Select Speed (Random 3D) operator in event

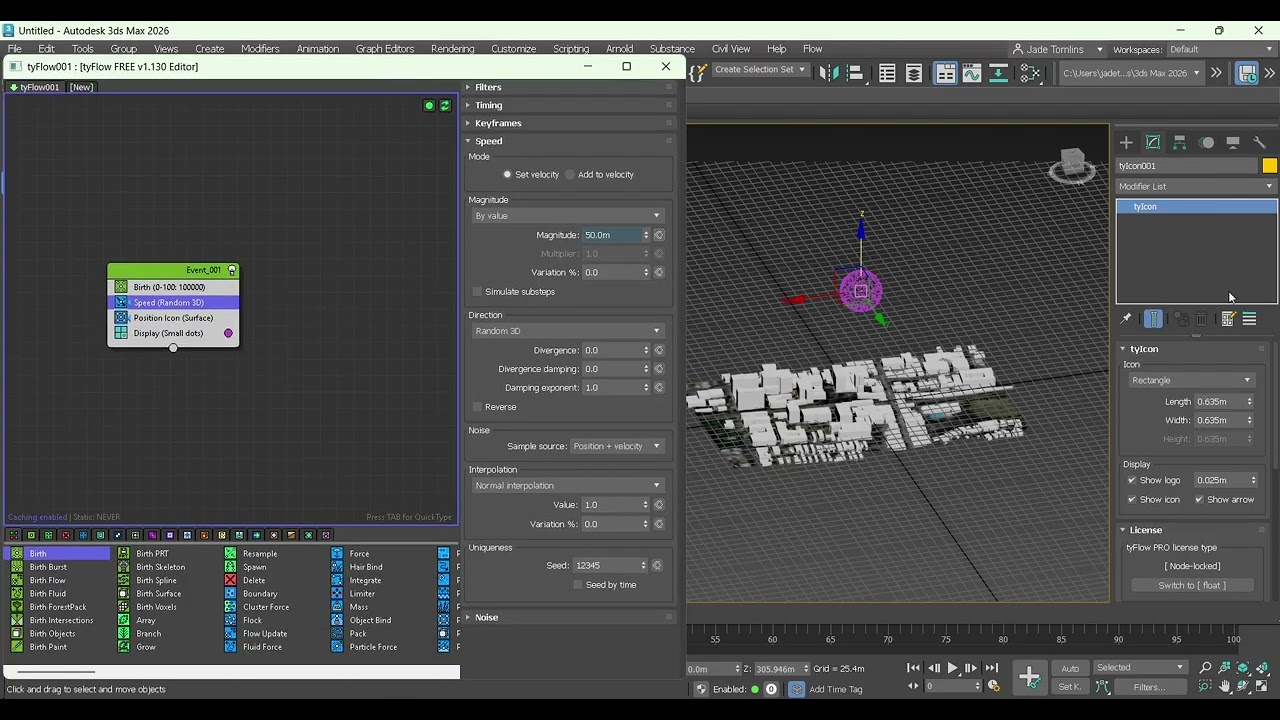[173, 303]
